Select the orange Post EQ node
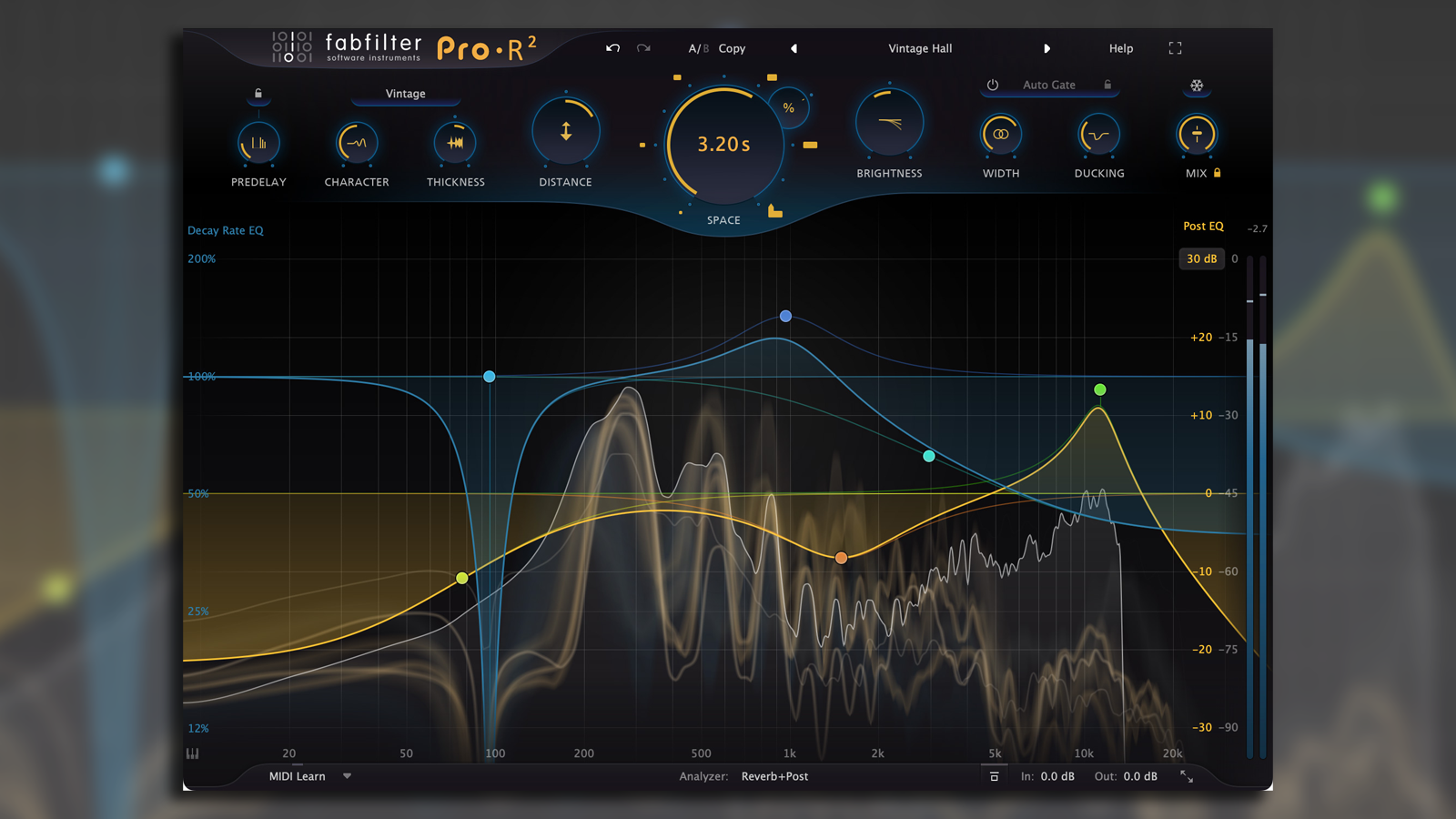The height and width of the screenshot is (819, 1456). [x=842, y=558]
